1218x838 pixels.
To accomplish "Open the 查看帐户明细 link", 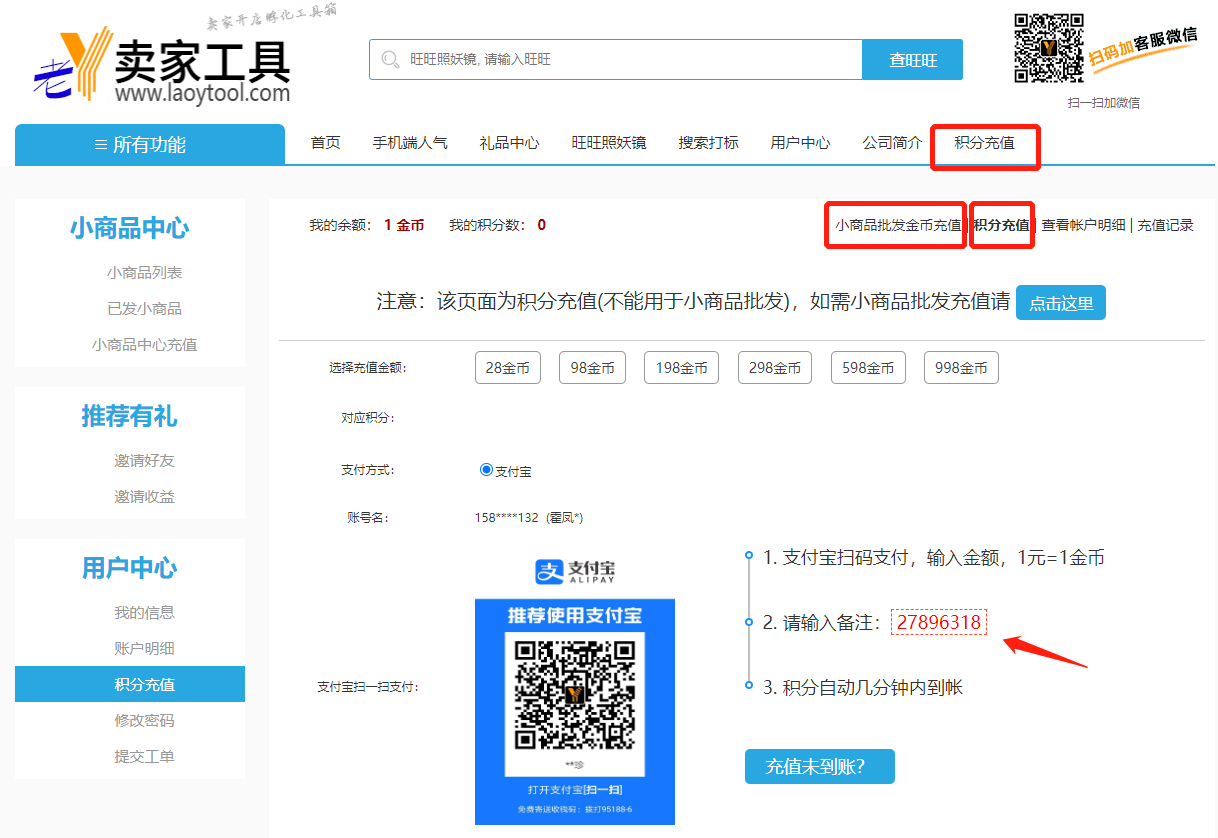I will click(x=1084, y=225).
